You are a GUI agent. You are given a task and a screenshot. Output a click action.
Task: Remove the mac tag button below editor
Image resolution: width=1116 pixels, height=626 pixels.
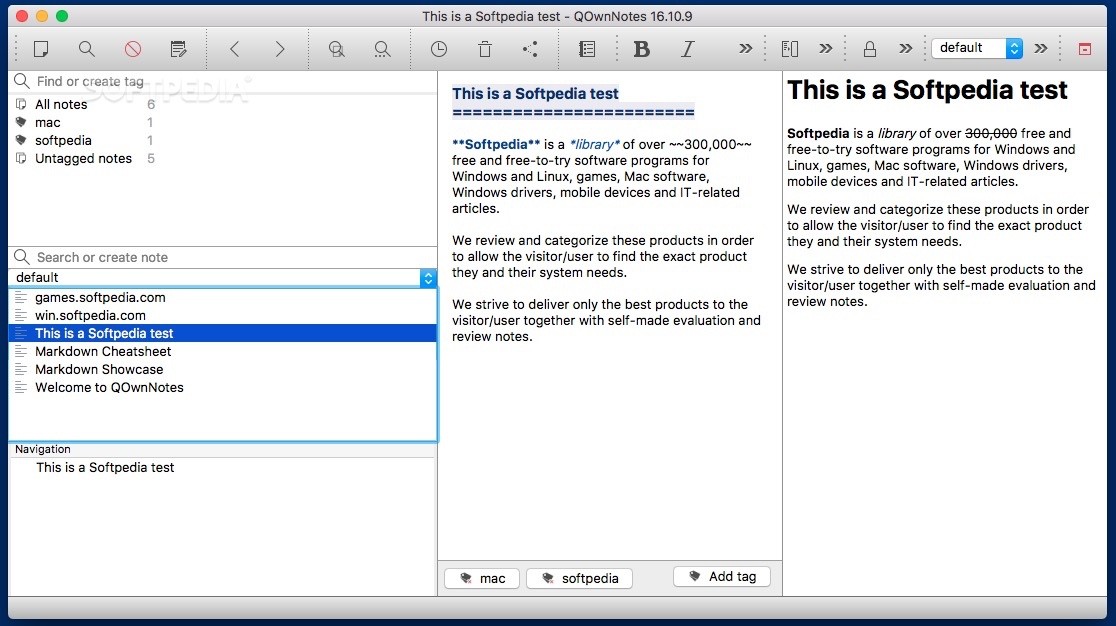[482, 578]
